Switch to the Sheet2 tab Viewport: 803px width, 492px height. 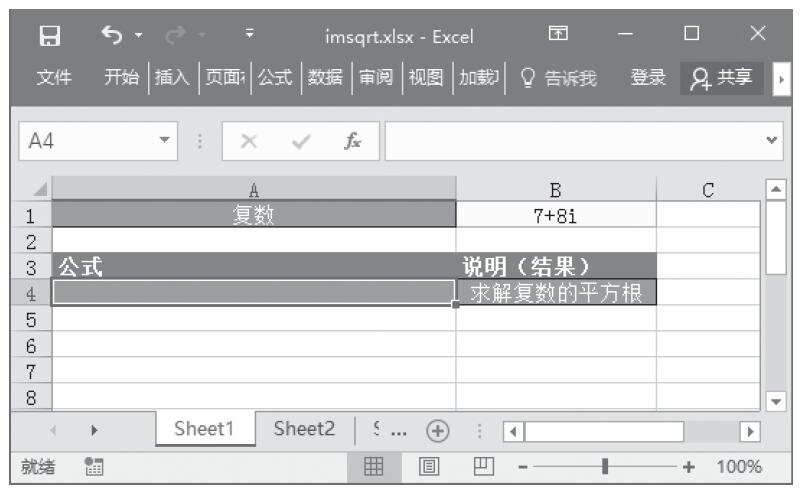coord(304,429)
